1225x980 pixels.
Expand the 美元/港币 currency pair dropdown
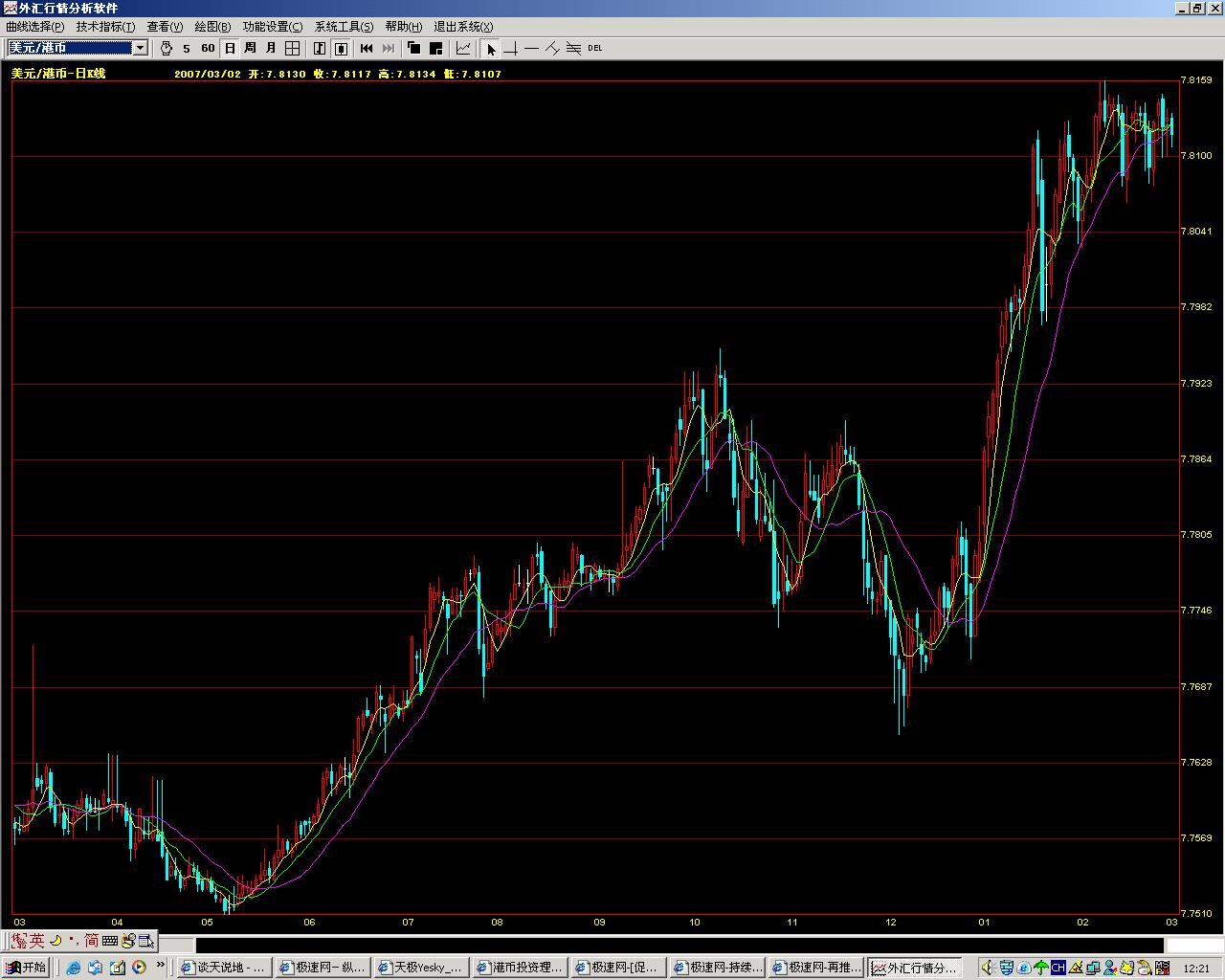tap(140, 48)
